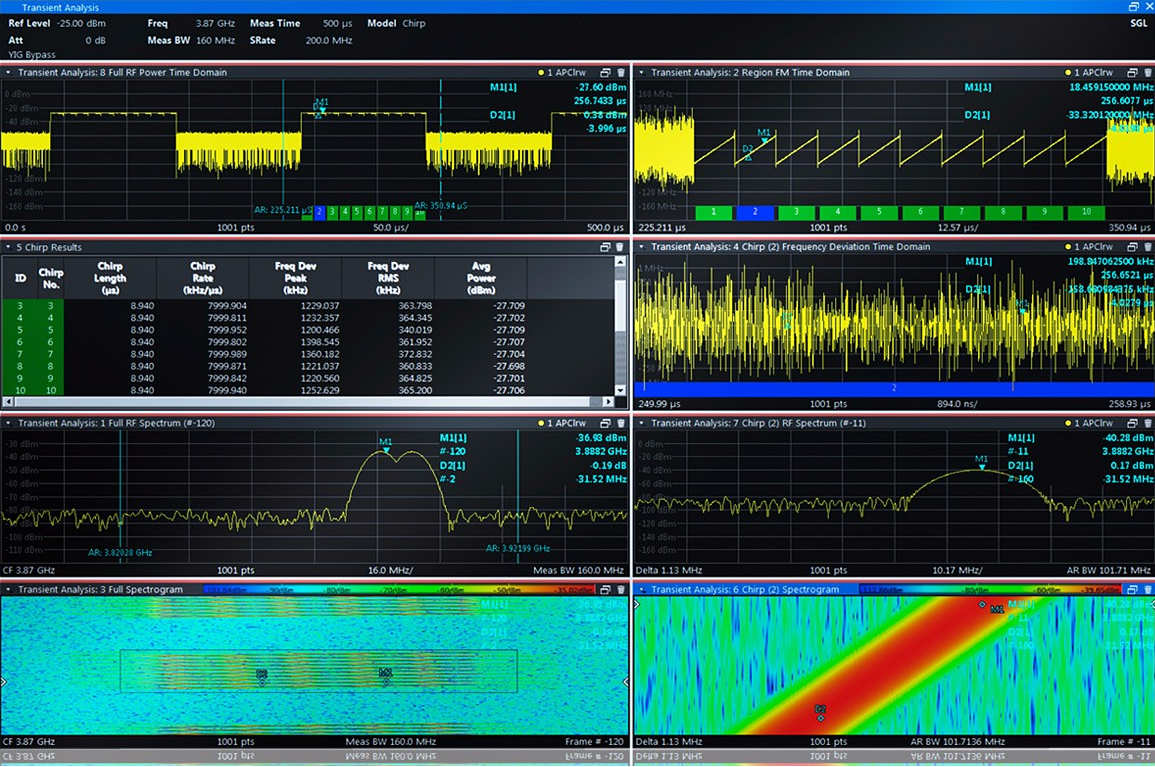This screenshot has height=767, width=1155.
Task: Collapse the Full RF Power Time Domain title arrow
Action: (8, 72)
